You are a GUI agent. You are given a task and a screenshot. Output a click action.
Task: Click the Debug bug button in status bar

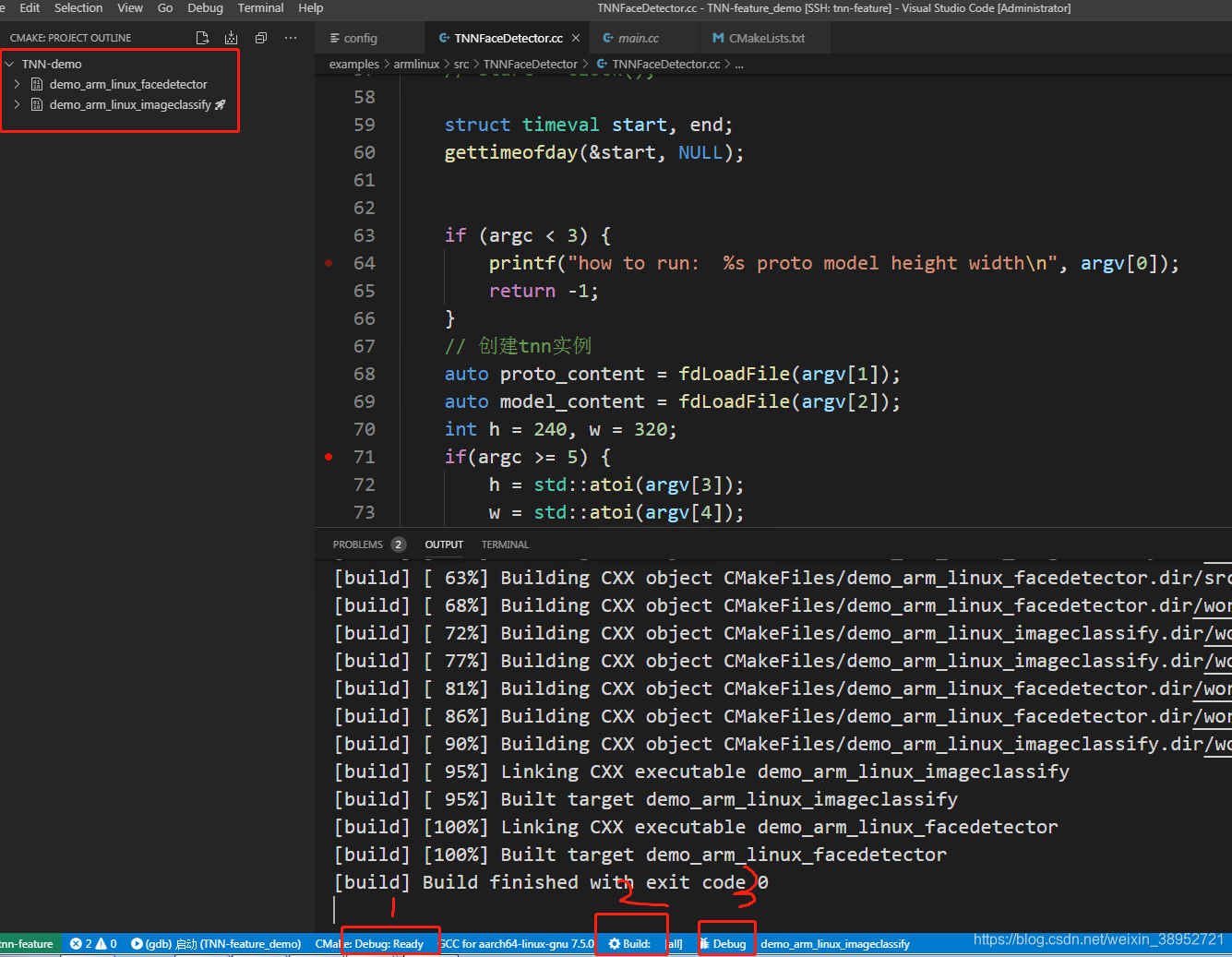point(724,943)
